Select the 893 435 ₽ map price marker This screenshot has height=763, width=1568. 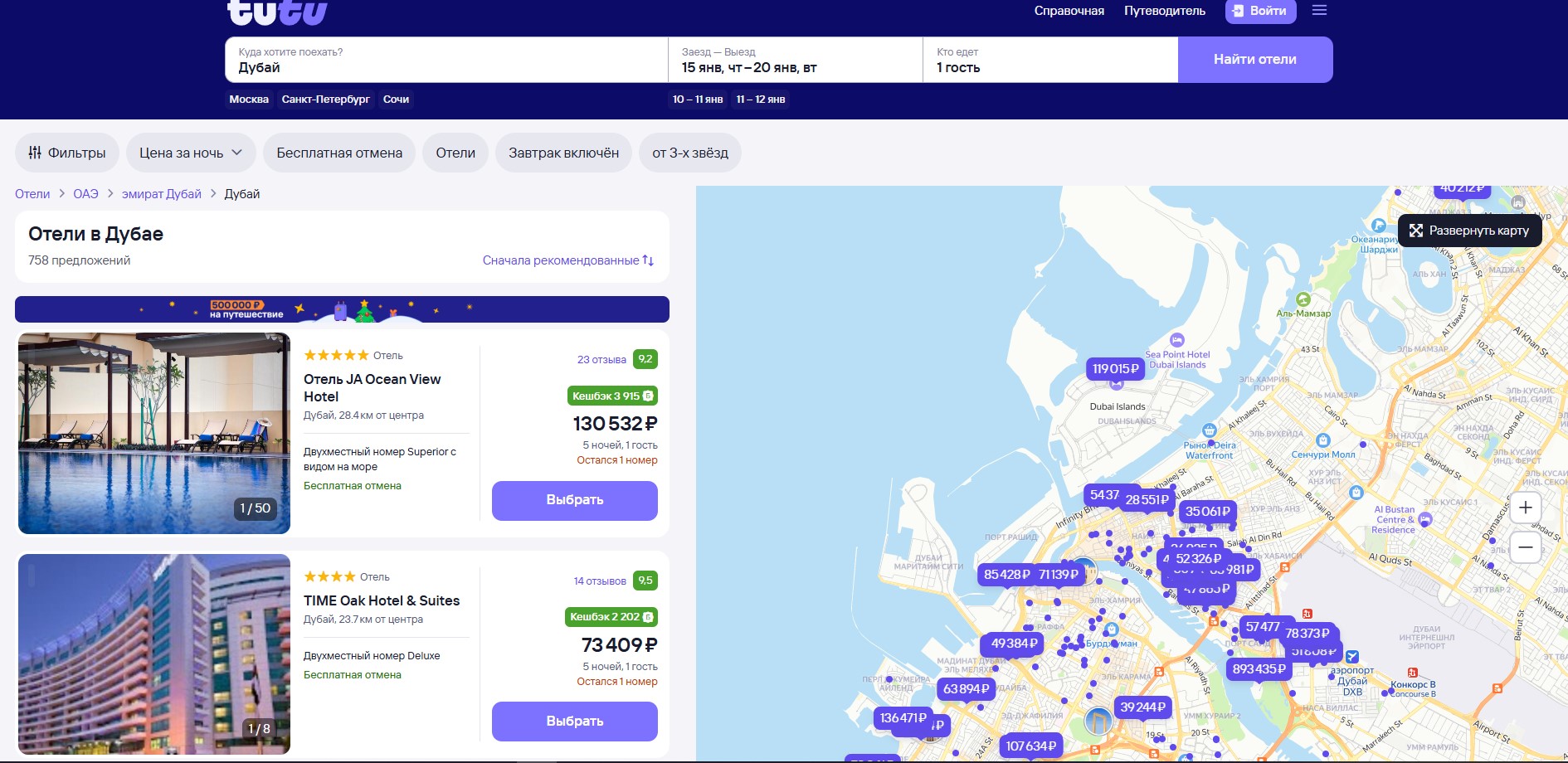(x=1259, y=669)
